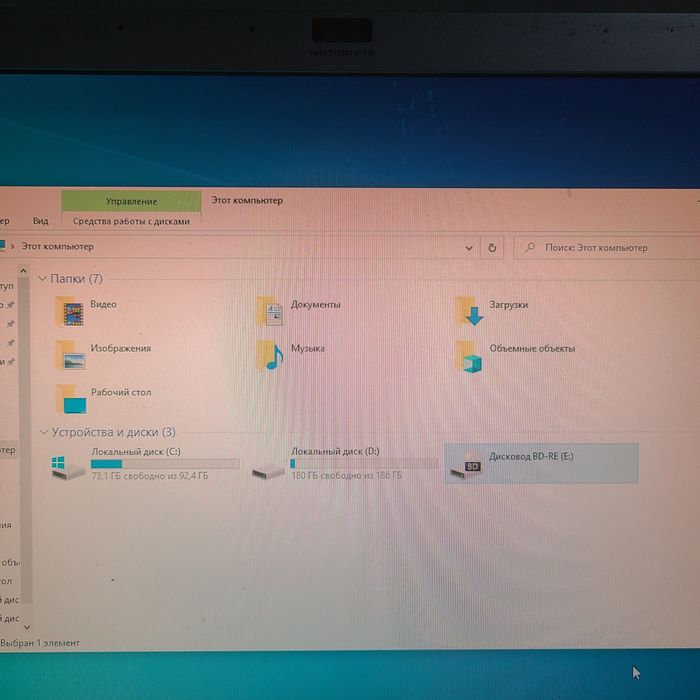Select the BD-RE (E:) drive icon

[466, 466]
